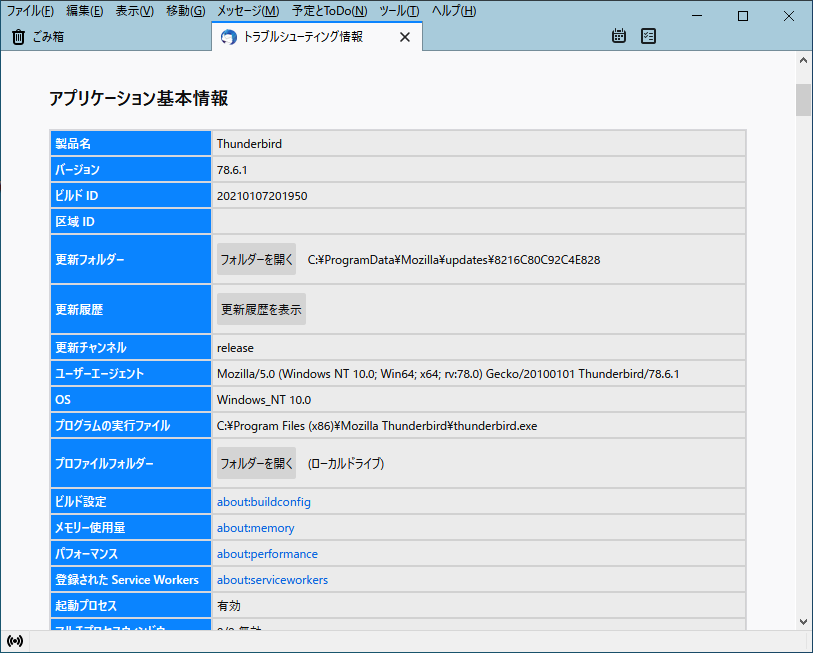Click the trash can icon in ごみ箱 tab
The height and width of the screenshot is (653, 813).
(18, 37)
